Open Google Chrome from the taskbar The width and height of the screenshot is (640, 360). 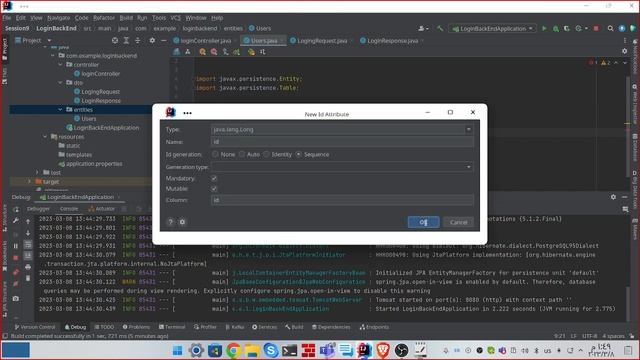233,350
